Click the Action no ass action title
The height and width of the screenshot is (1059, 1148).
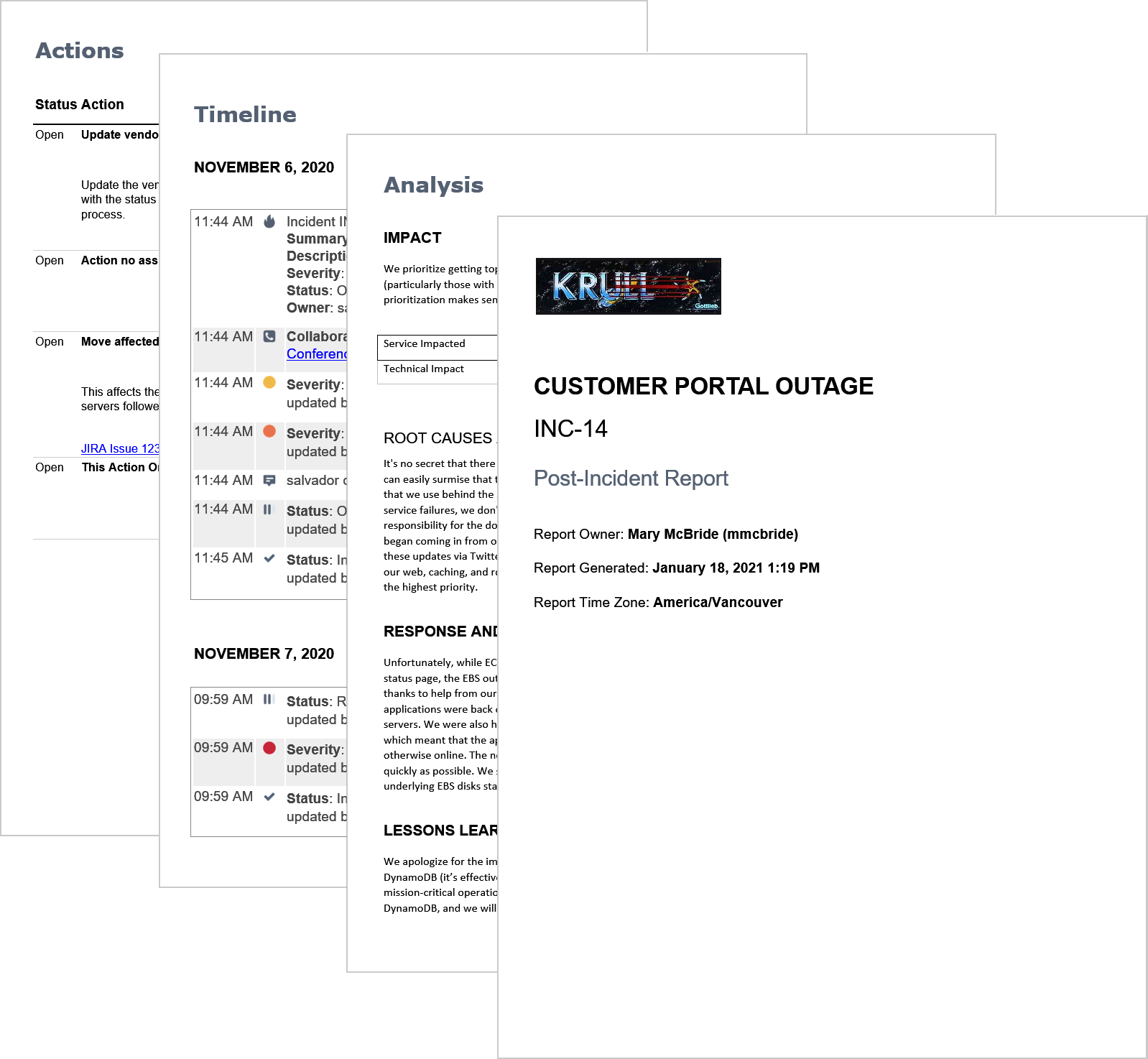tap(119, 260)
